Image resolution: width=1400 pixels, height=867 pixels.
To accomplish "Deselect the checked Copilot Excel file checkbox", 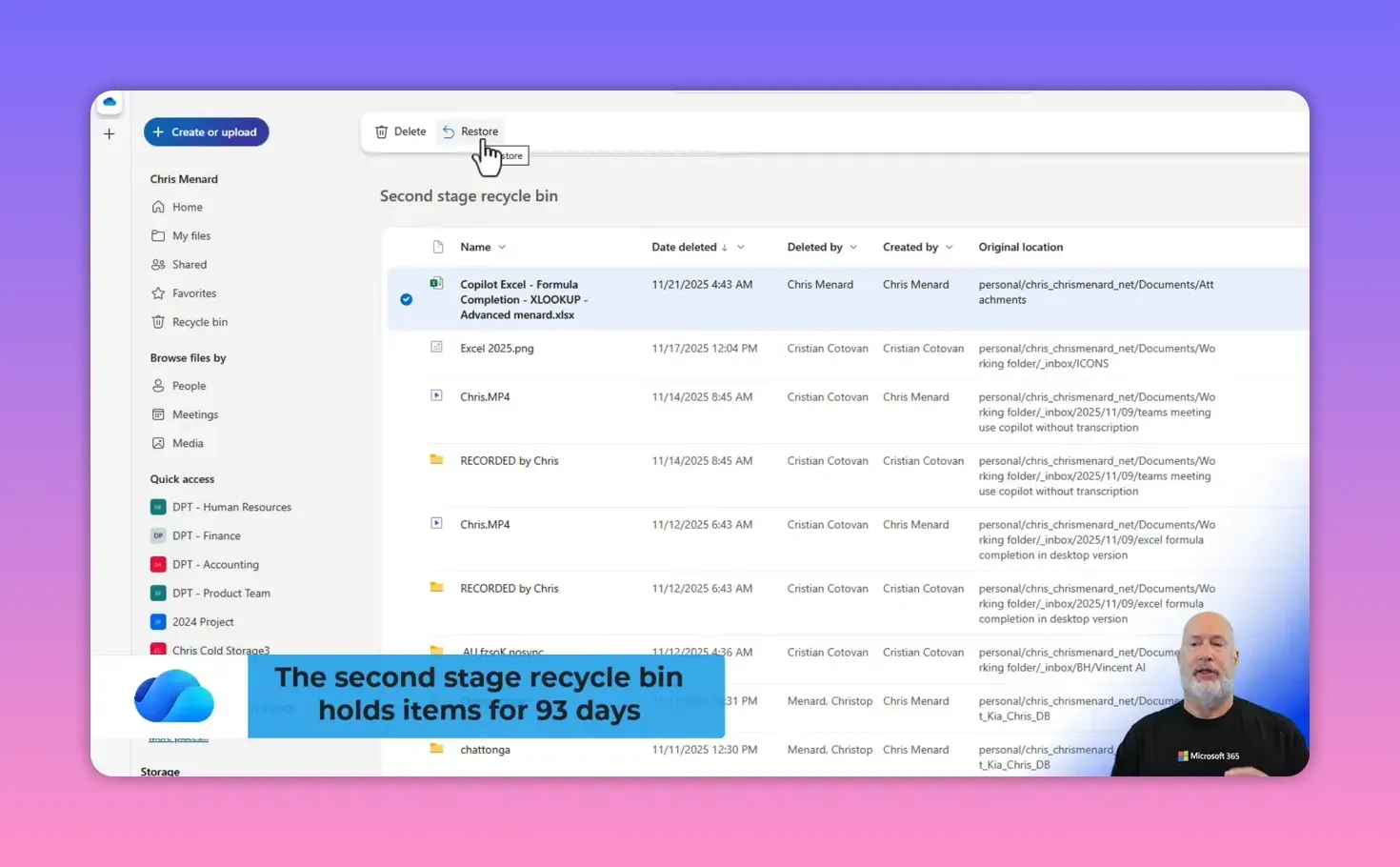I will (407, 299).
